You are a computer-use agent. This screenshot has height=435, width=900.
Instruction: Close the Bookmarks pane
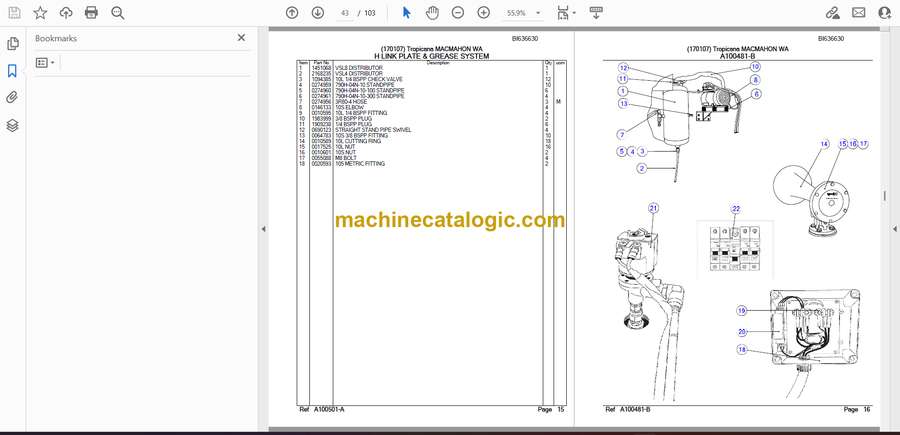point(241,37)
